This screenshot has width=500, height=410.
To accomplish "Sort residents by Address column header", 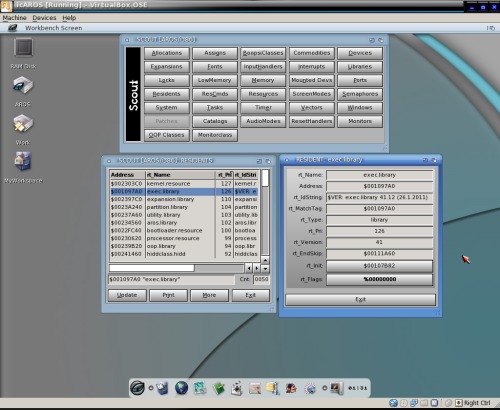I will tap(127, 175).
